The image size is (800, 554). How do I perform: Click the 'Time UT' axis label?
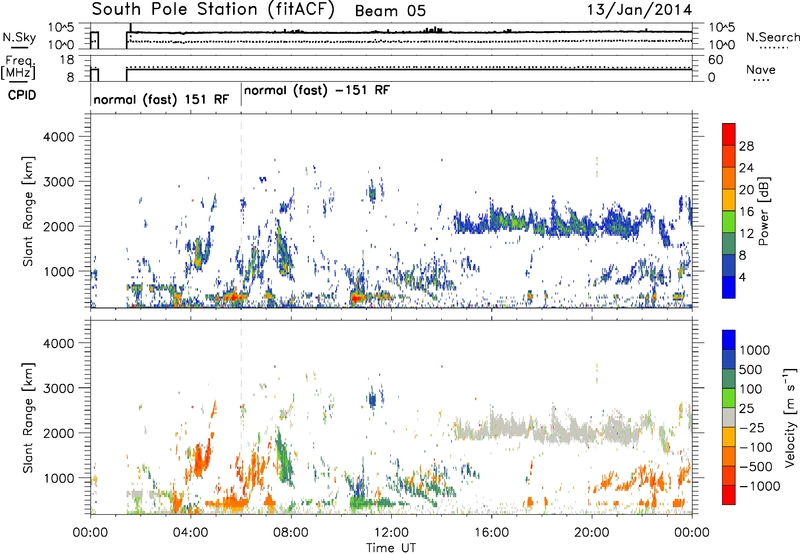pyautogui.click(x=391, y=547)
